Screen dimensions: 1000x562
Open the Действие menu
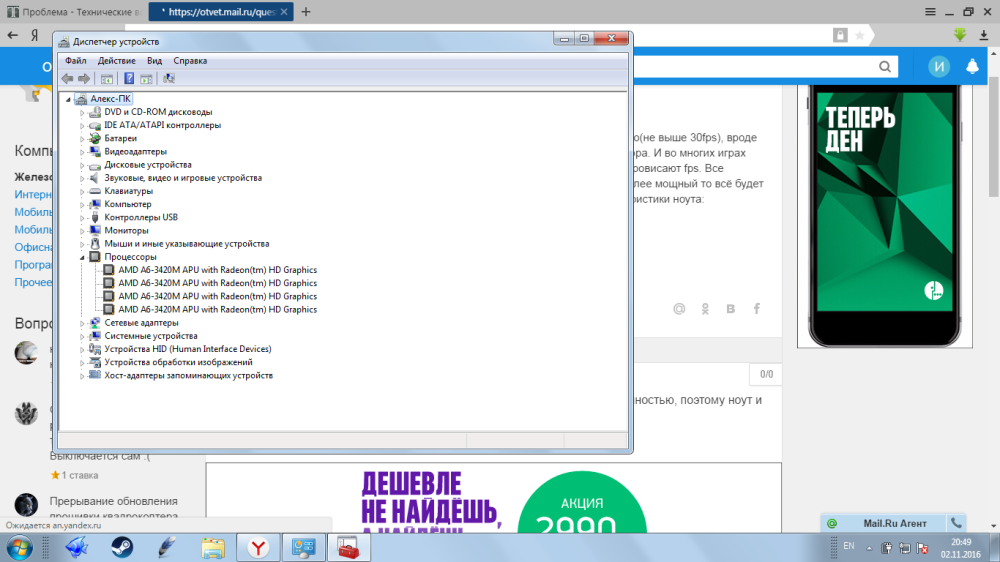point(116,61)
